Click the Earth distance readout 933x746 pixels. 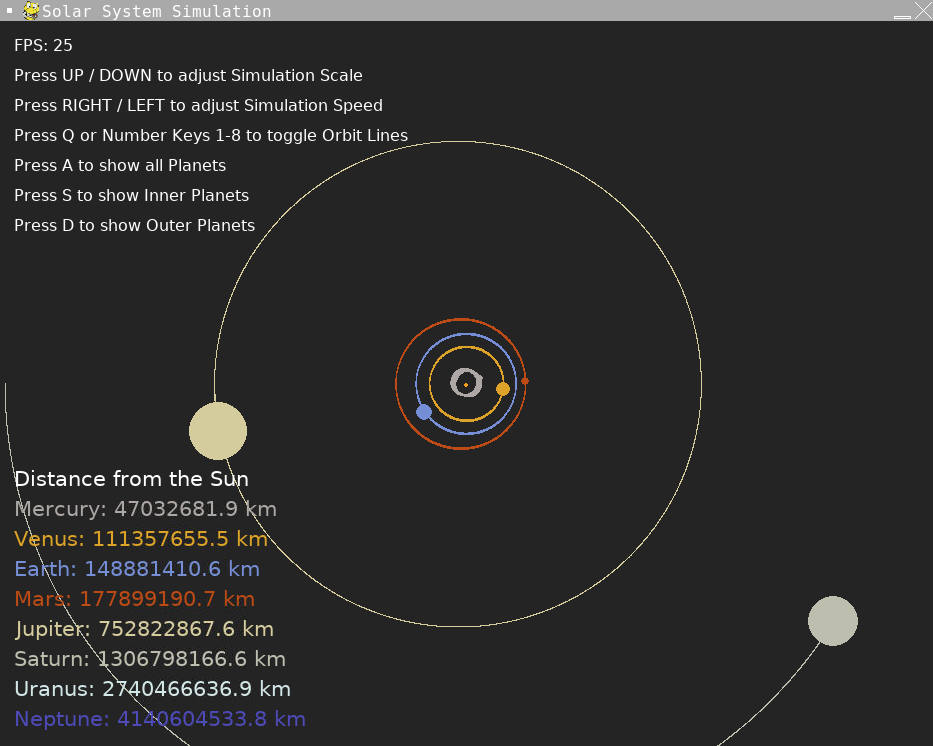click(x=137, y=569)
